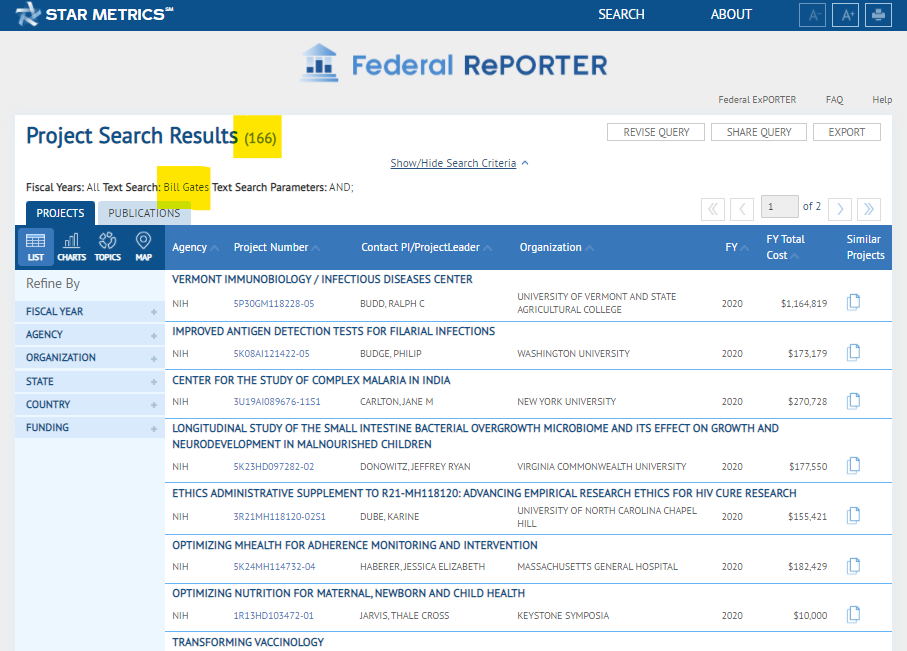The width and height of the screenshot is (907, 651).
Task: Decrease the font size with A- button
Action: [x=812, y=15]
